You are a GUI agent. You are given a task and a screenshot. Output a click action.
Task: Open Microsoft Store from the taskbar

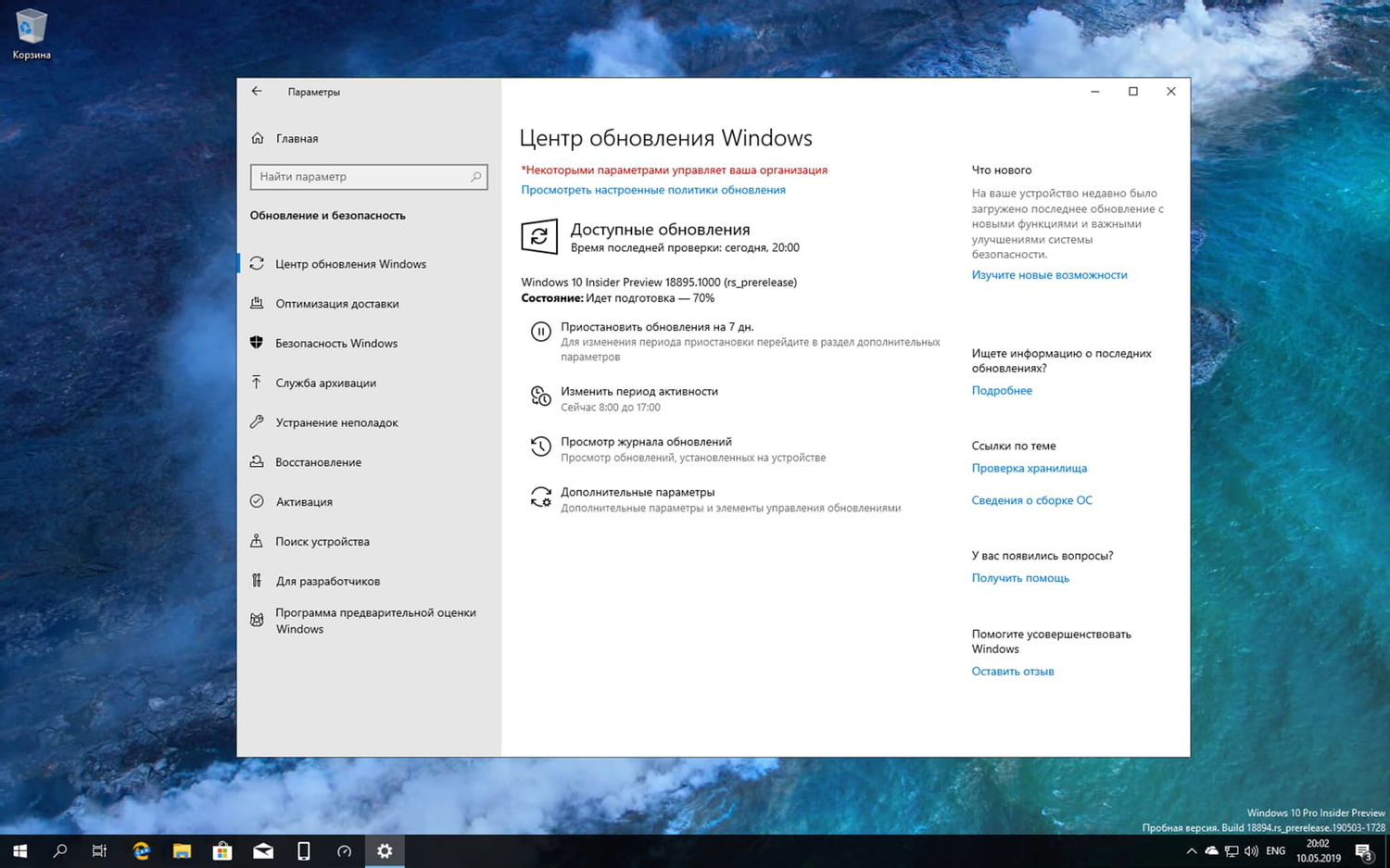[x=221, y=850]
